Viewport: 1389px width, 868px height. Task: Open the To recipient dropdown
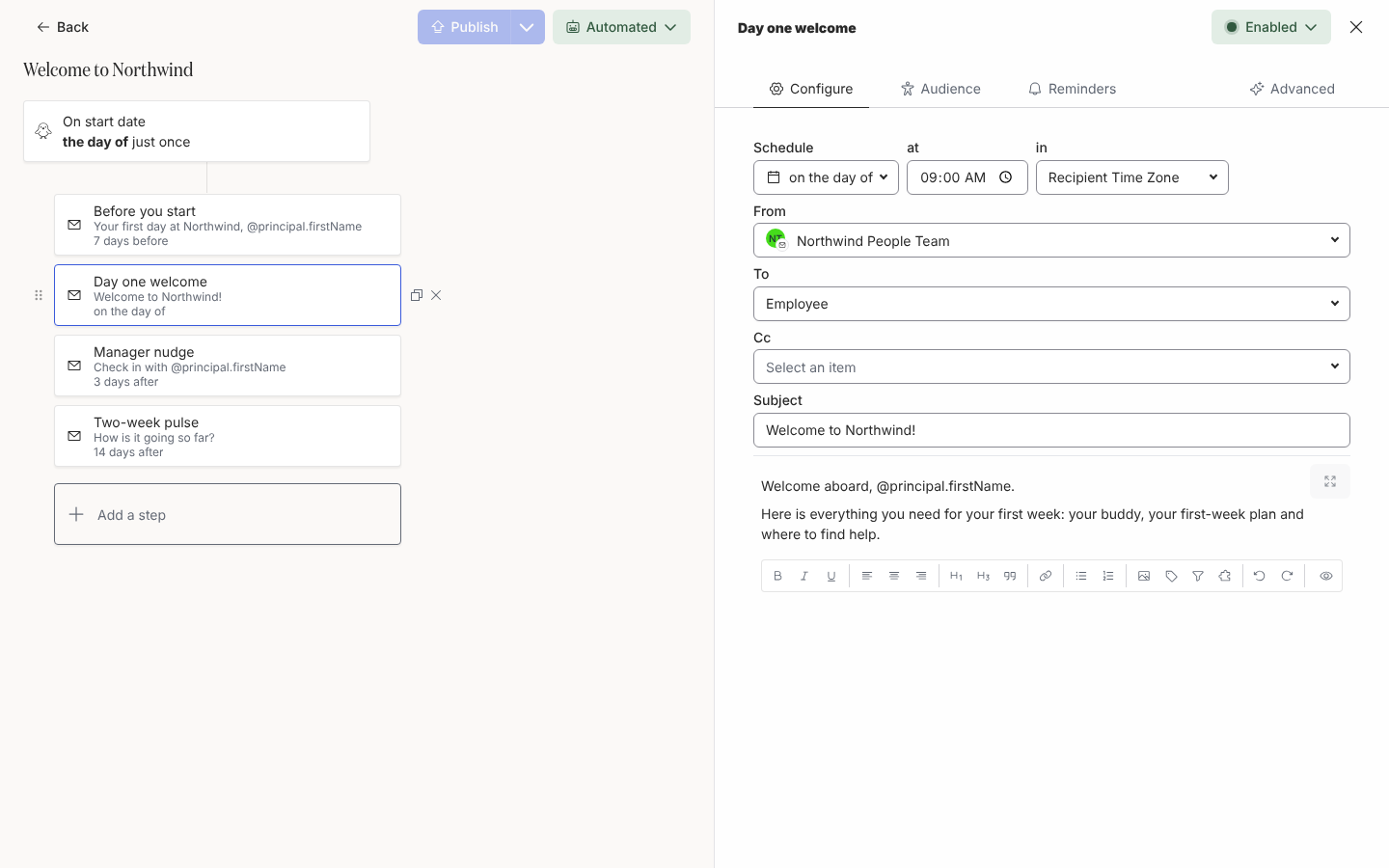(1051, 304)
